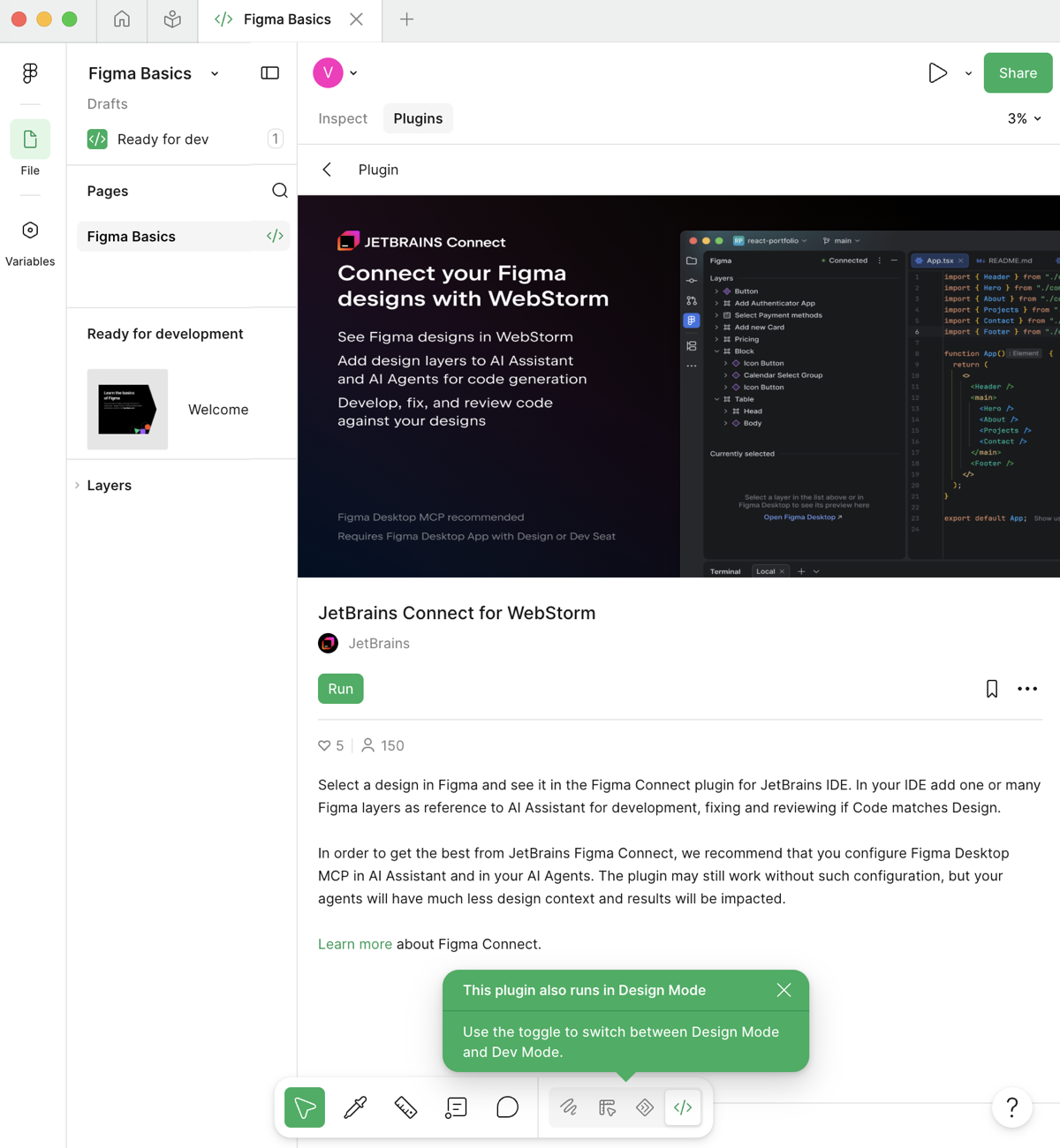
Task: Open the play options dropdown arrow
Action: tap(968, 74)
